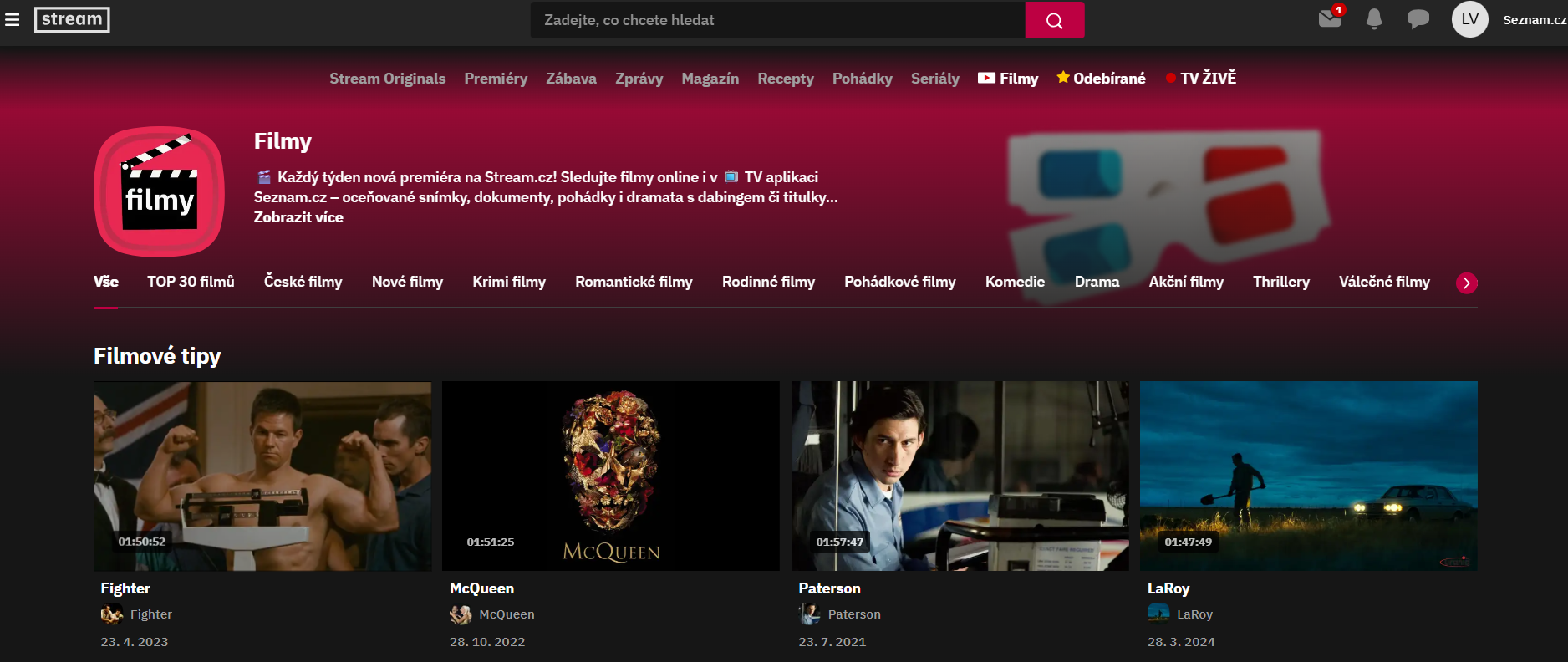Viewport: 1568px width, 662px height.
Task: Select the Nové filmy tab
Action: (407, 282)
